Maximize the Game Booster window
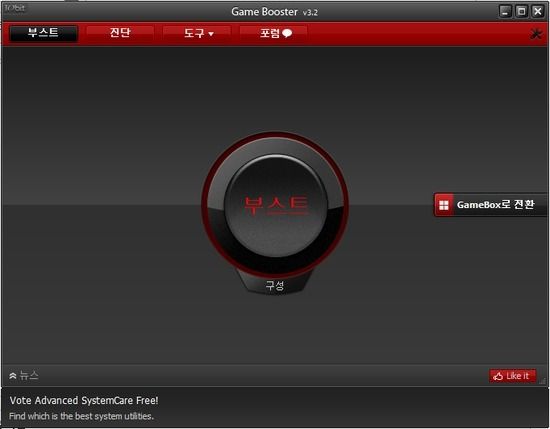Screen dimensions: 550x429 pyautogui.click(x=522, y=12)
